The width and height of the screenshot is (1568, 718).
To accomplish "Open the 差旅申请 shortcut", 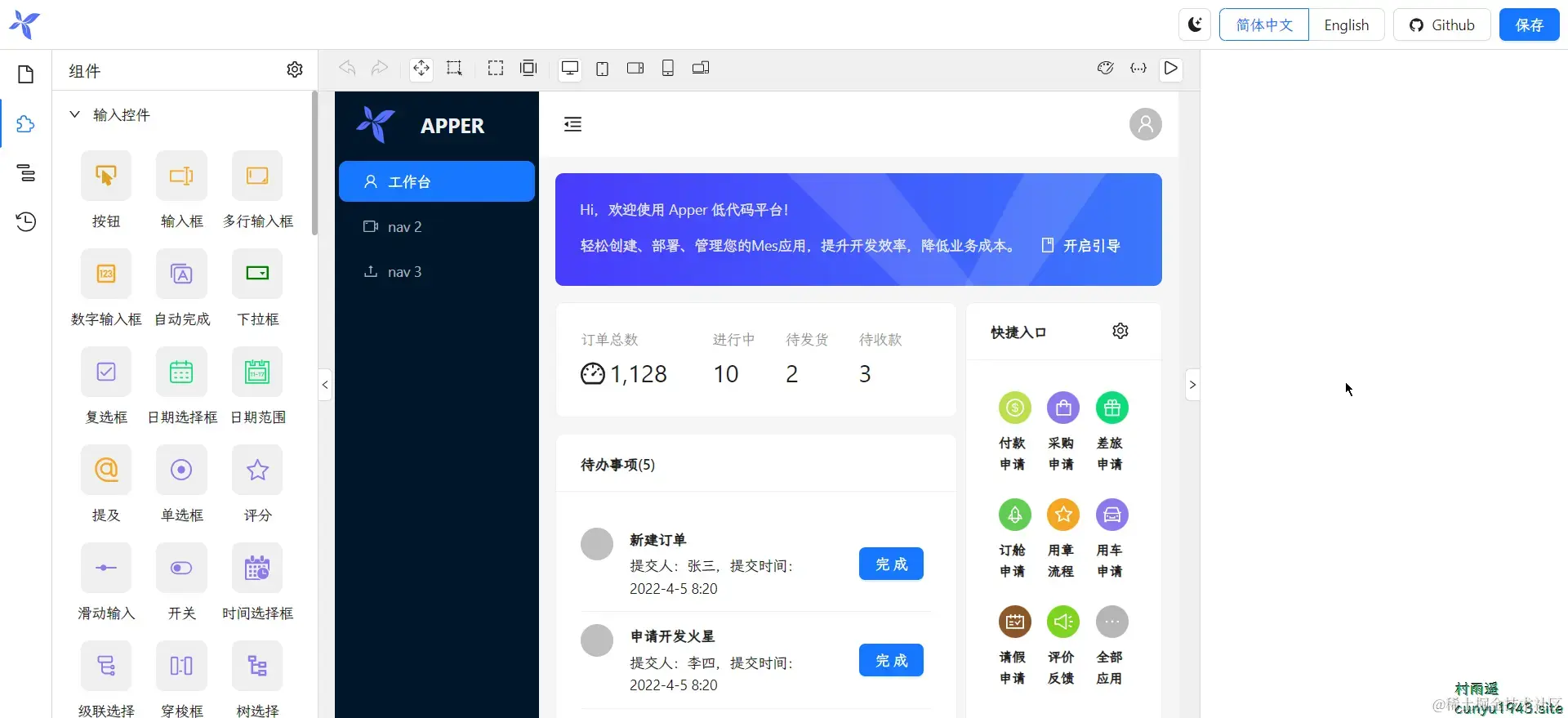I will tap(1111, 431).
